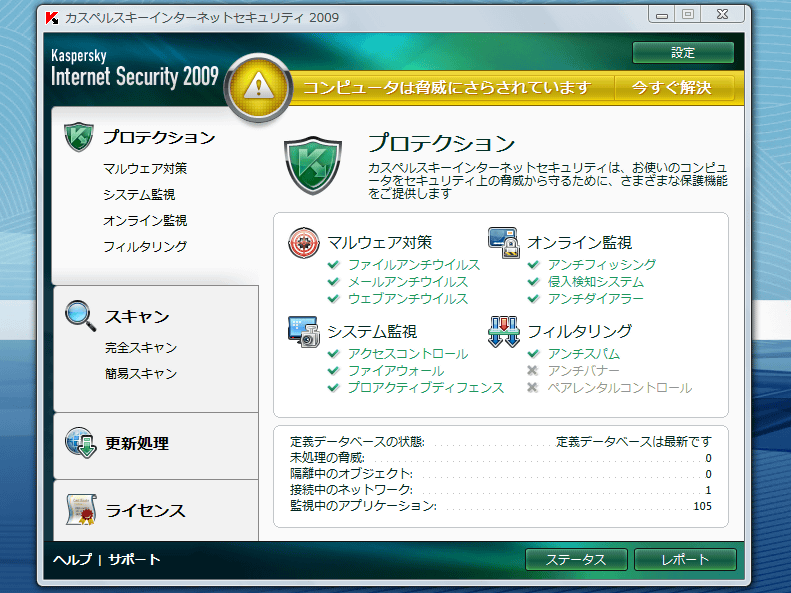This screenshot has width=791, height=593.
Task: Click the 未処理の脅威 status row
Action: click(x=500, y=458)
